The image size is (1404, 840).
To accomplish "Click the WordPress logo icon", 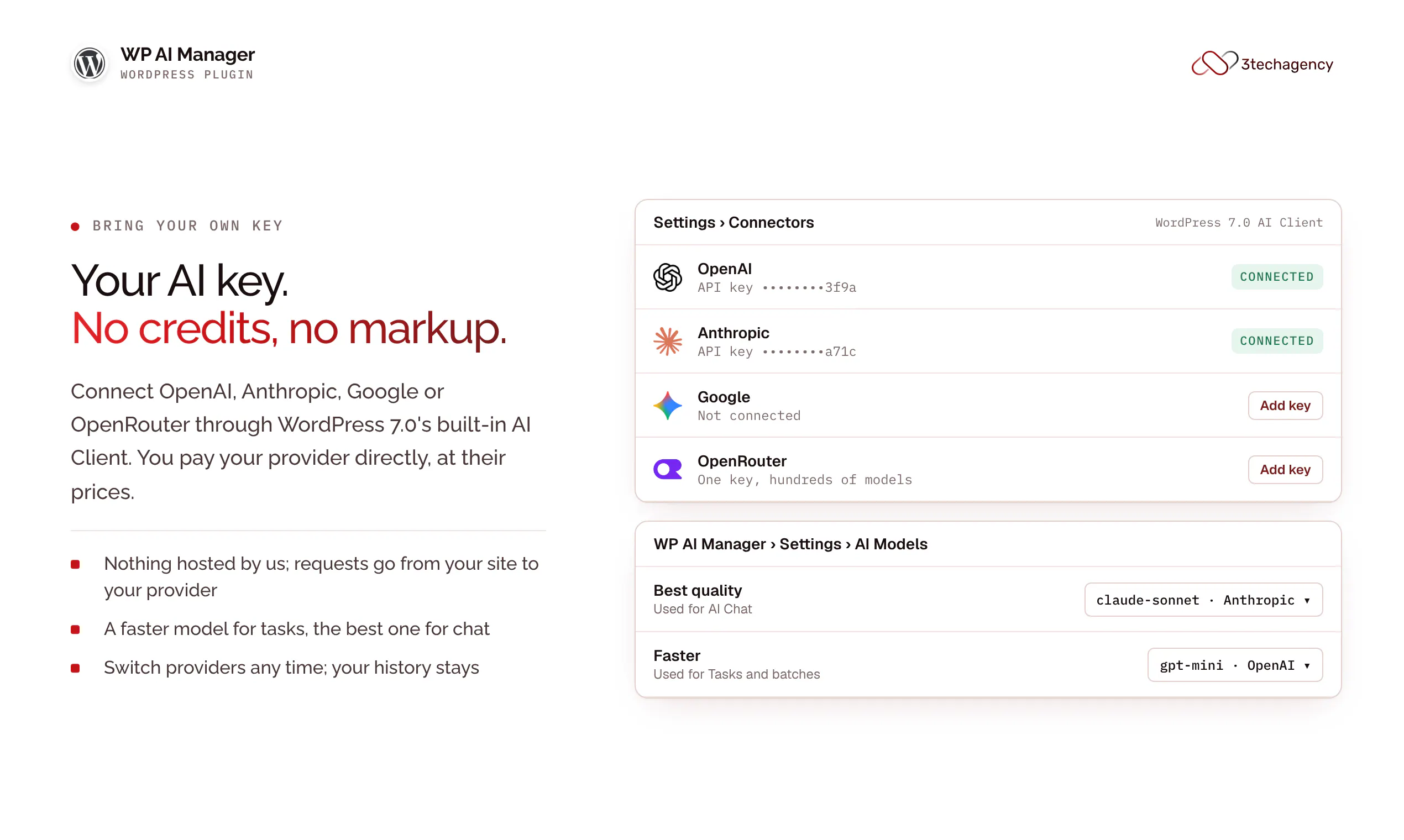I will tap(90, 64).
